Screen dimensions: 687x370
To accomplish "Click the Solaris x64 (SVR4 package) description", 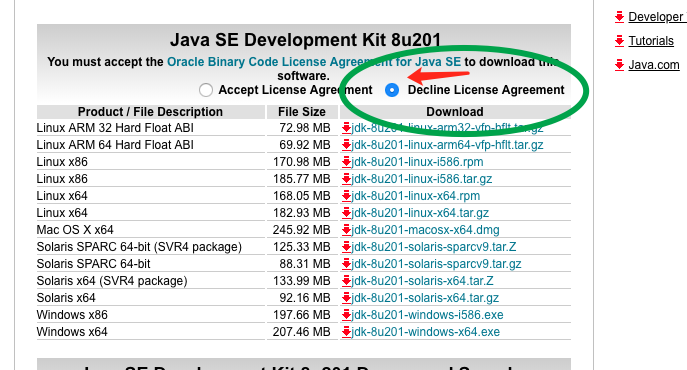I will pos(112,281).
